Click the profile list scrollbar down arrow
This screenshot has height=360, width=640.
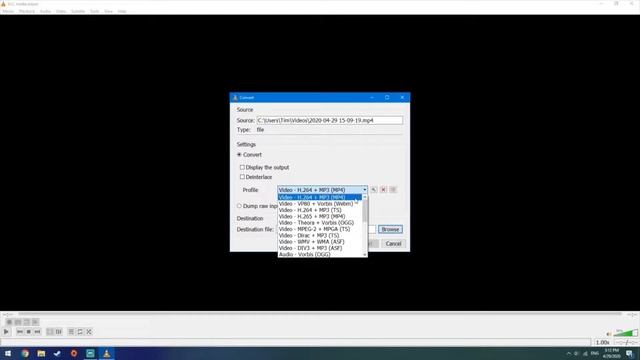click(x=365, y=255)
